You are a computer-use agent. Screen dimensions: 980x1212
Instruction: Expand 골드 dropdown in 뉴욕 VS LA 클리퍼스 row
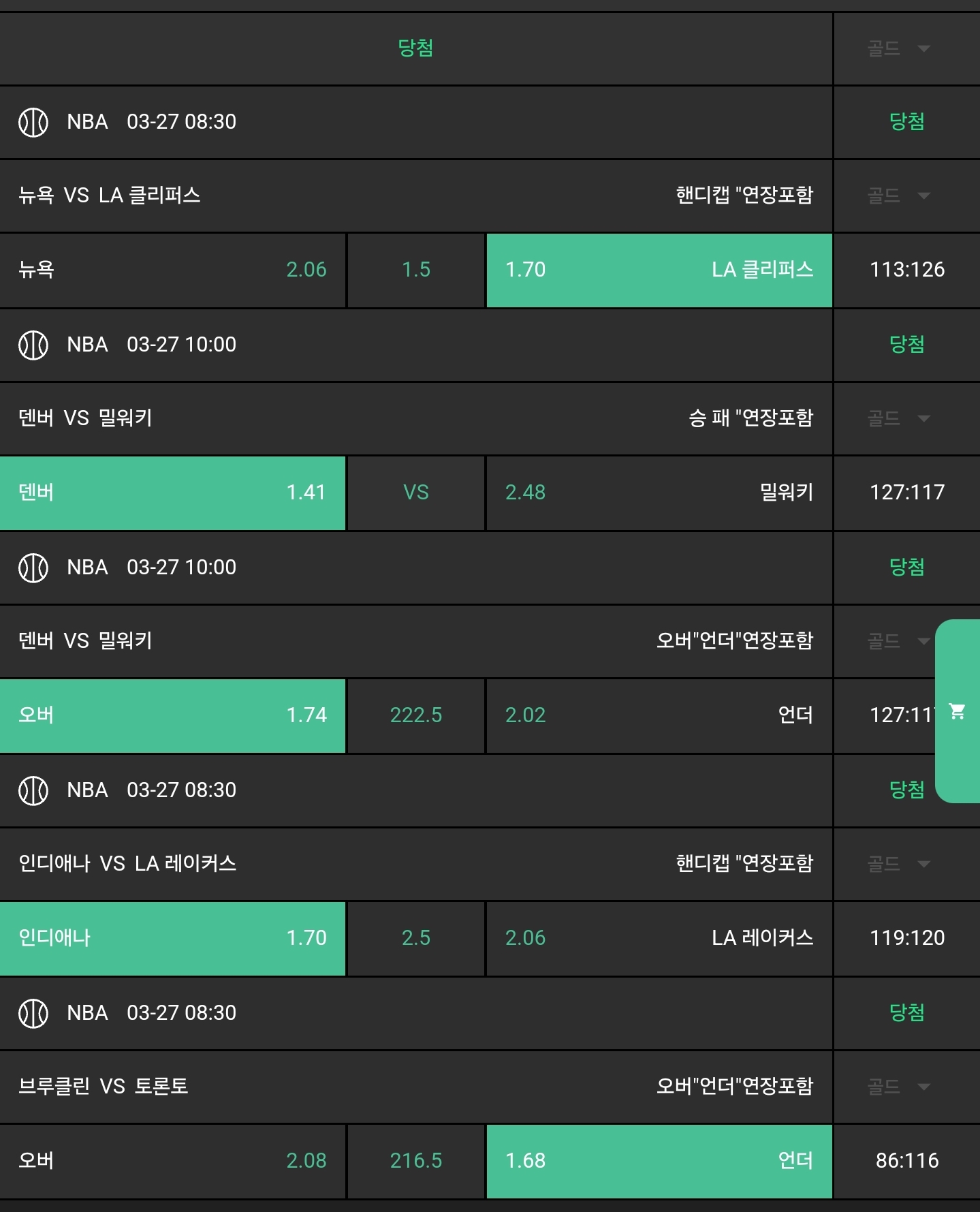pos(899,196)
